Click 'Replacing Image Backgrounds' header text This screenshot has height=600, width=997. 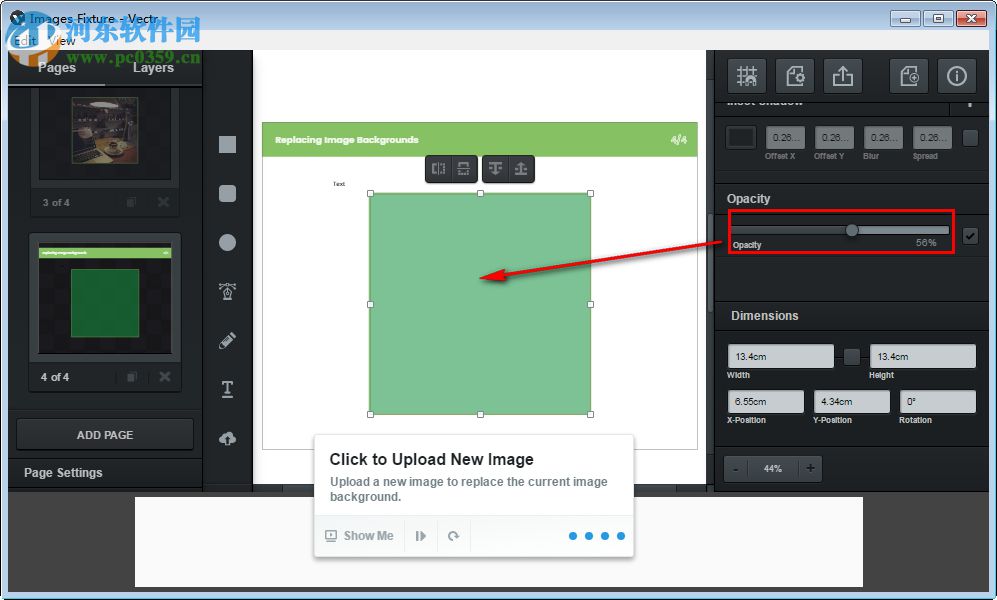tap(347, 140)
